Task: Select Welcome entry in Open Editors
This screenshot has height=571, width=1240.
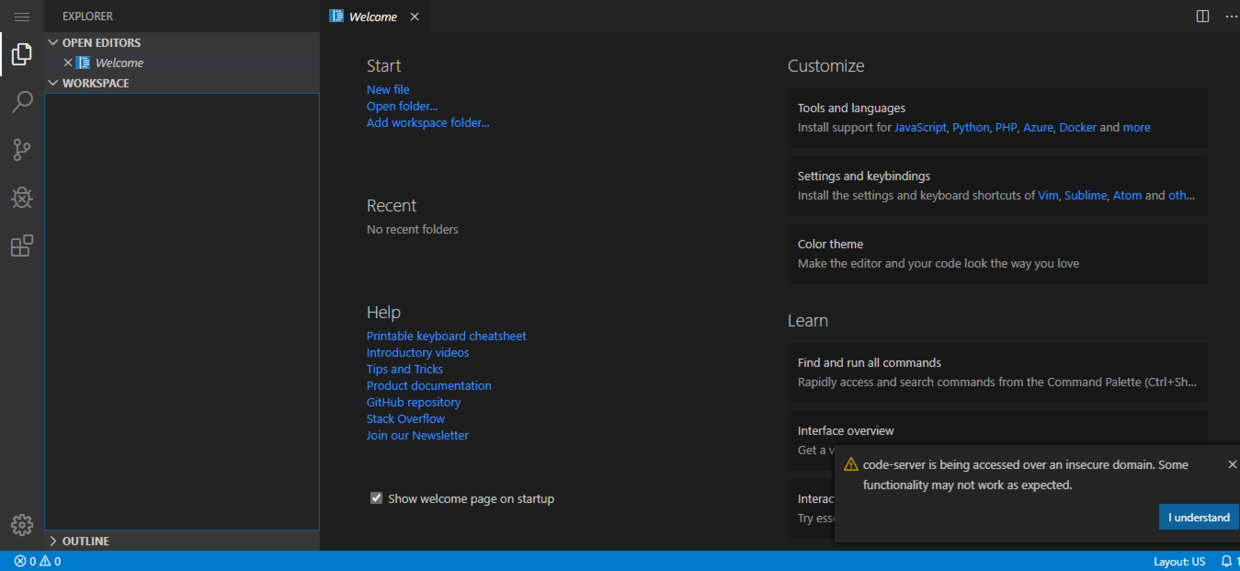Action: point(182,63)
